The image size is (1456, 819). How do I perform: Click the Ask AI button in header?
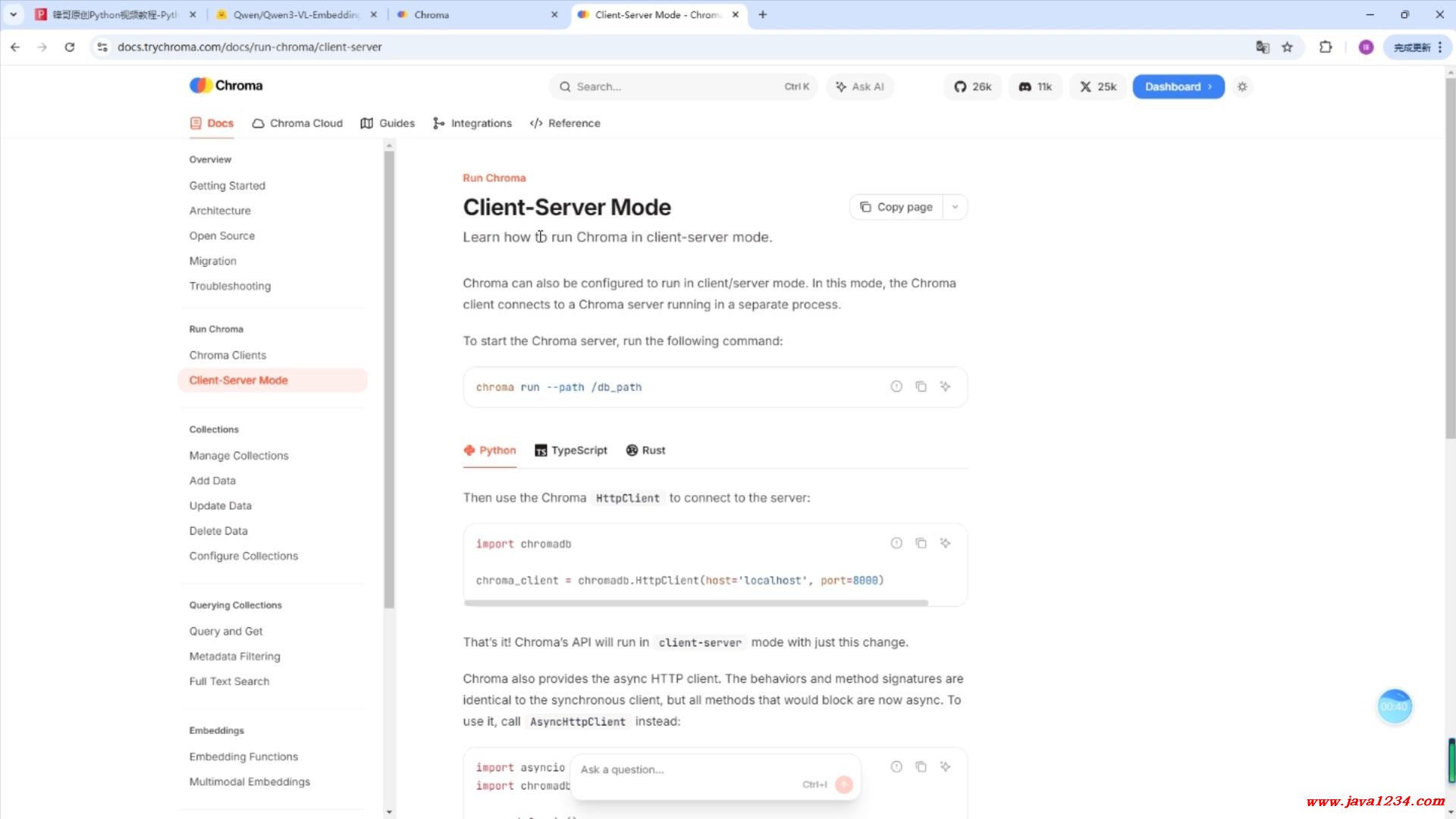(860, 86)
